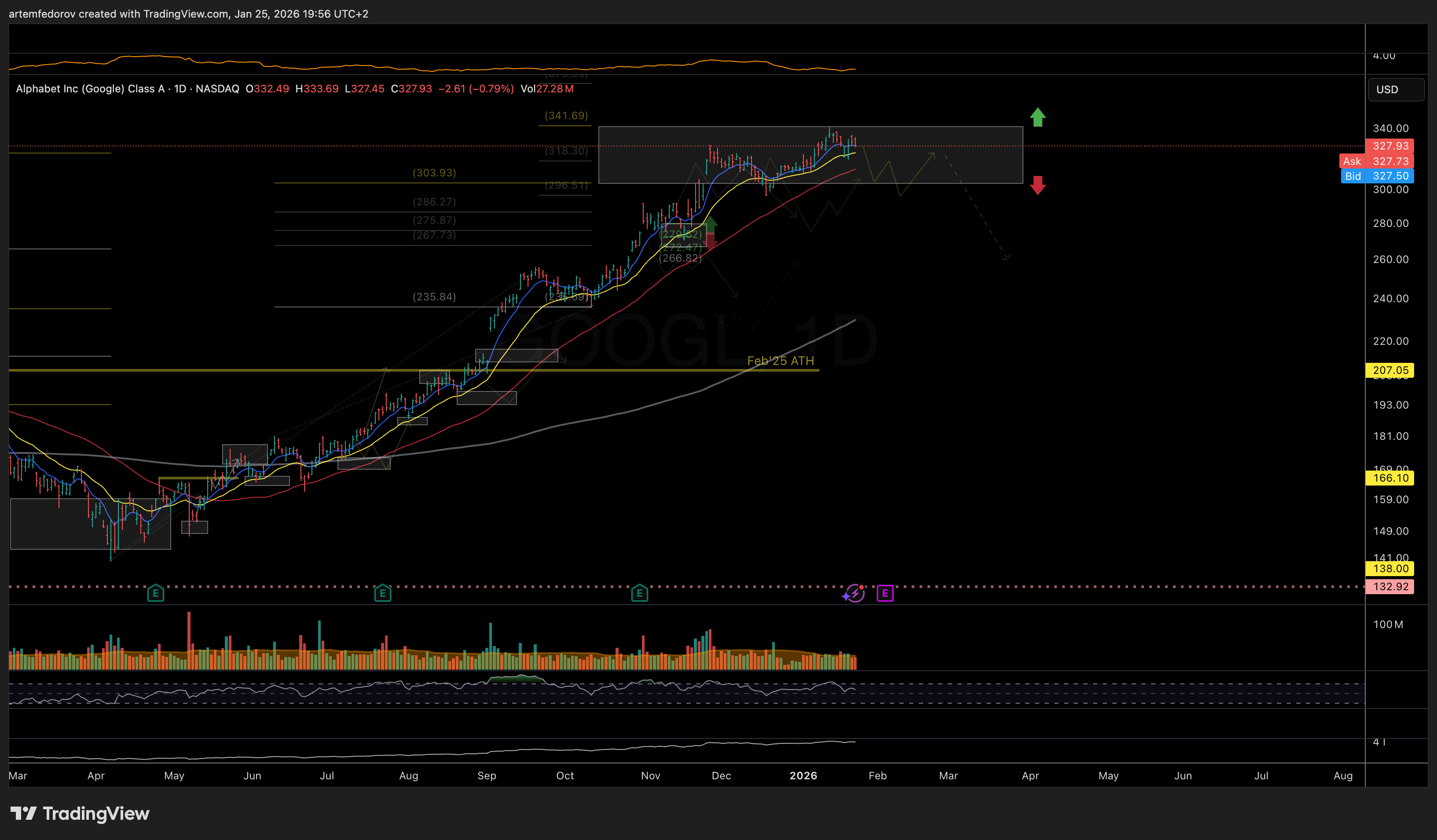This screenshot has height=840, width=1437.
Task: Click the yellow 166.10 price tag
Action: pyautogui.click(x=1389, y=478)
